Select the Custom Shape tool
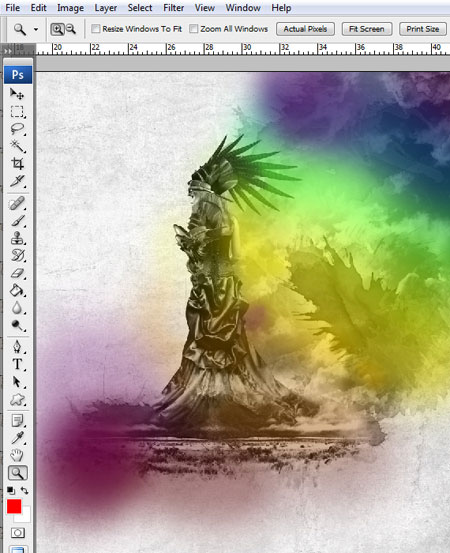This screenshot has width=450, height=553. coord(17,400)
